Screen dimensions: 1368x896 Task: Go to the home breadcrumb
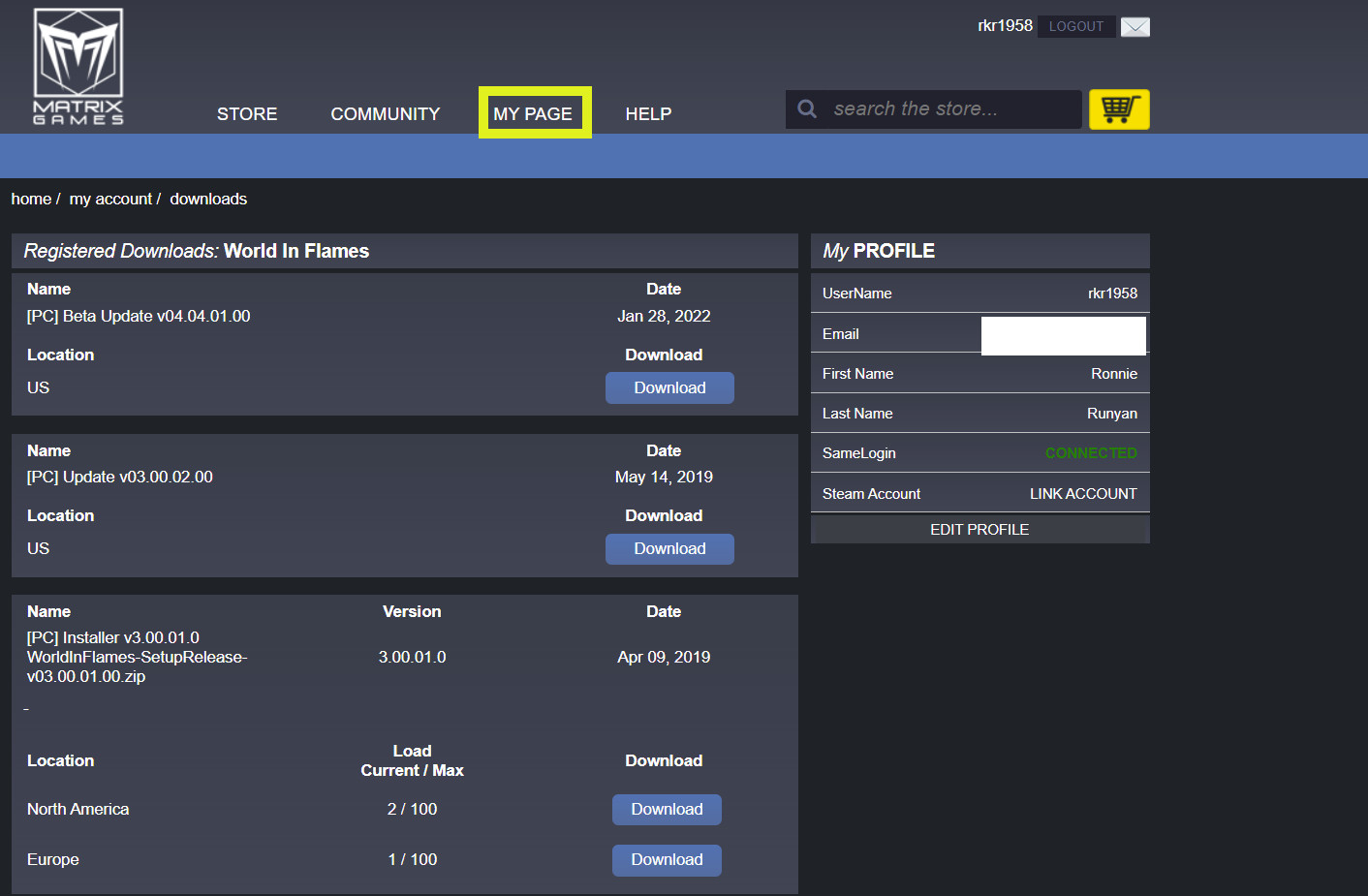tap(31, 199)
